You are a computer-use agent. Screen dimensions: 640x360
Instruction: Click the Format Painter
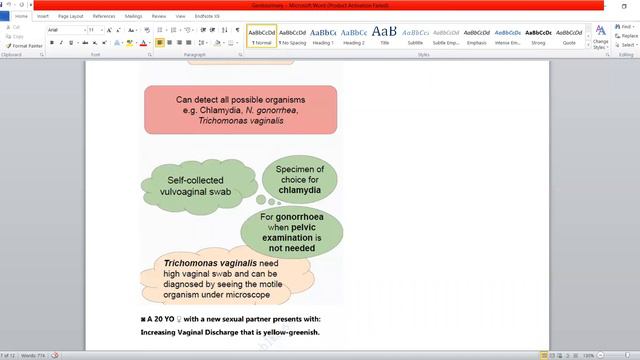pyautogui.click(x=24, y=46)
